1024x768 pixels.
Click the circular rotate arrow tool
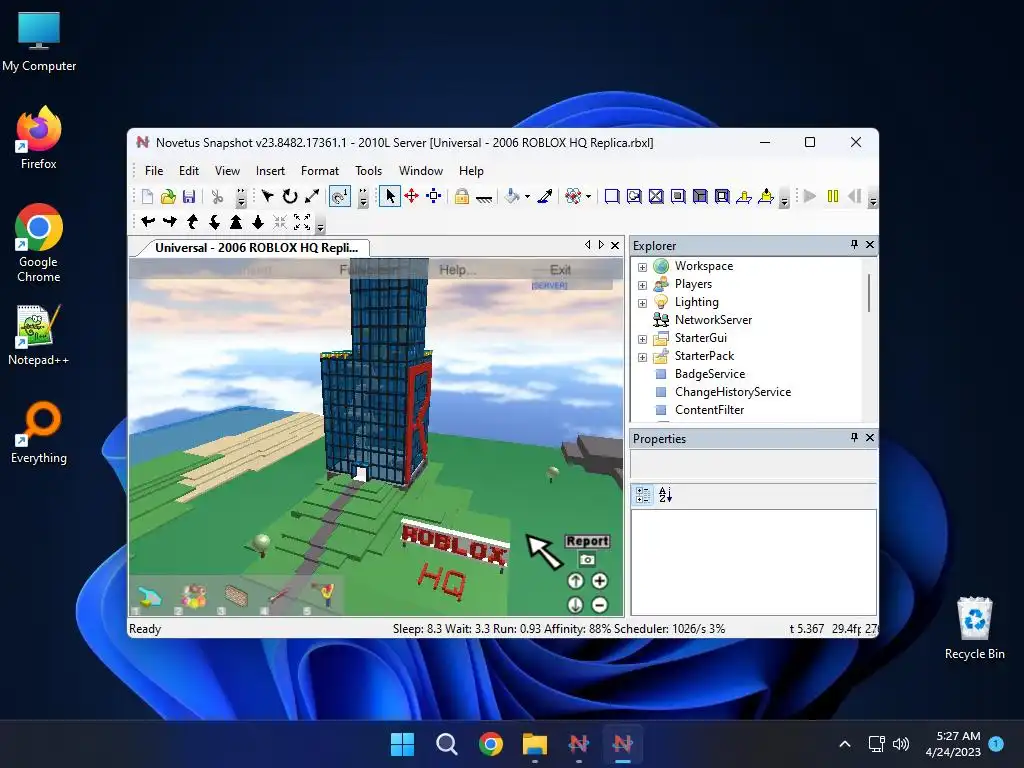coord(290,196)
